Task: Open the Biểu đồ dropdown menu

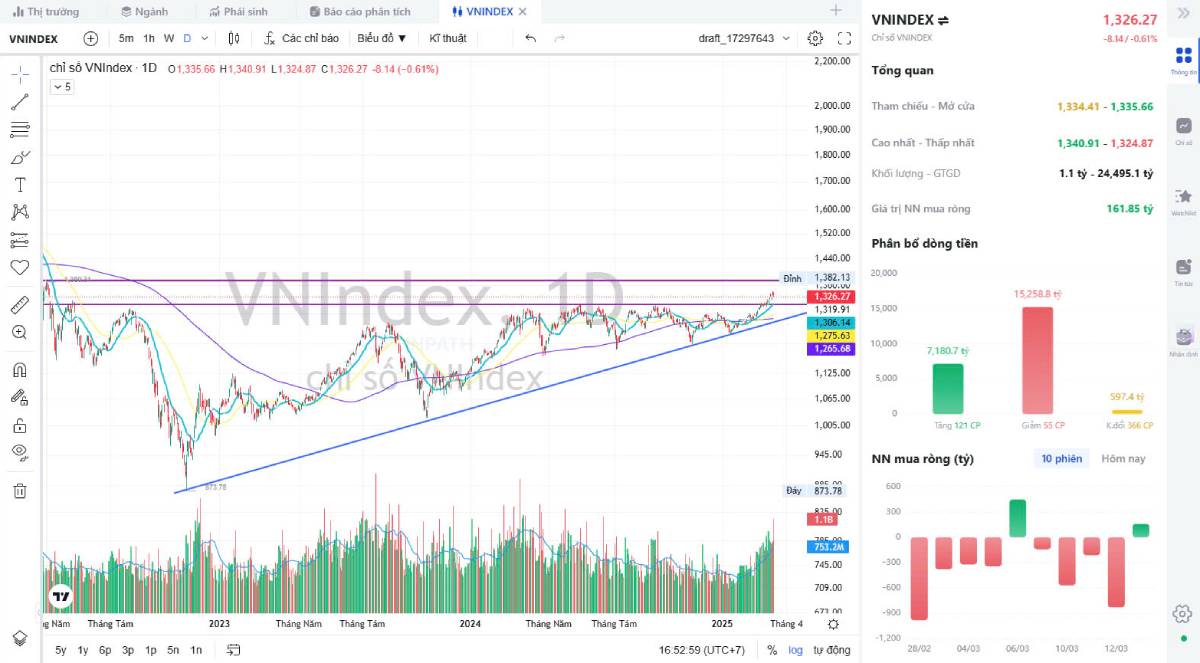Action: click(382, 38)
